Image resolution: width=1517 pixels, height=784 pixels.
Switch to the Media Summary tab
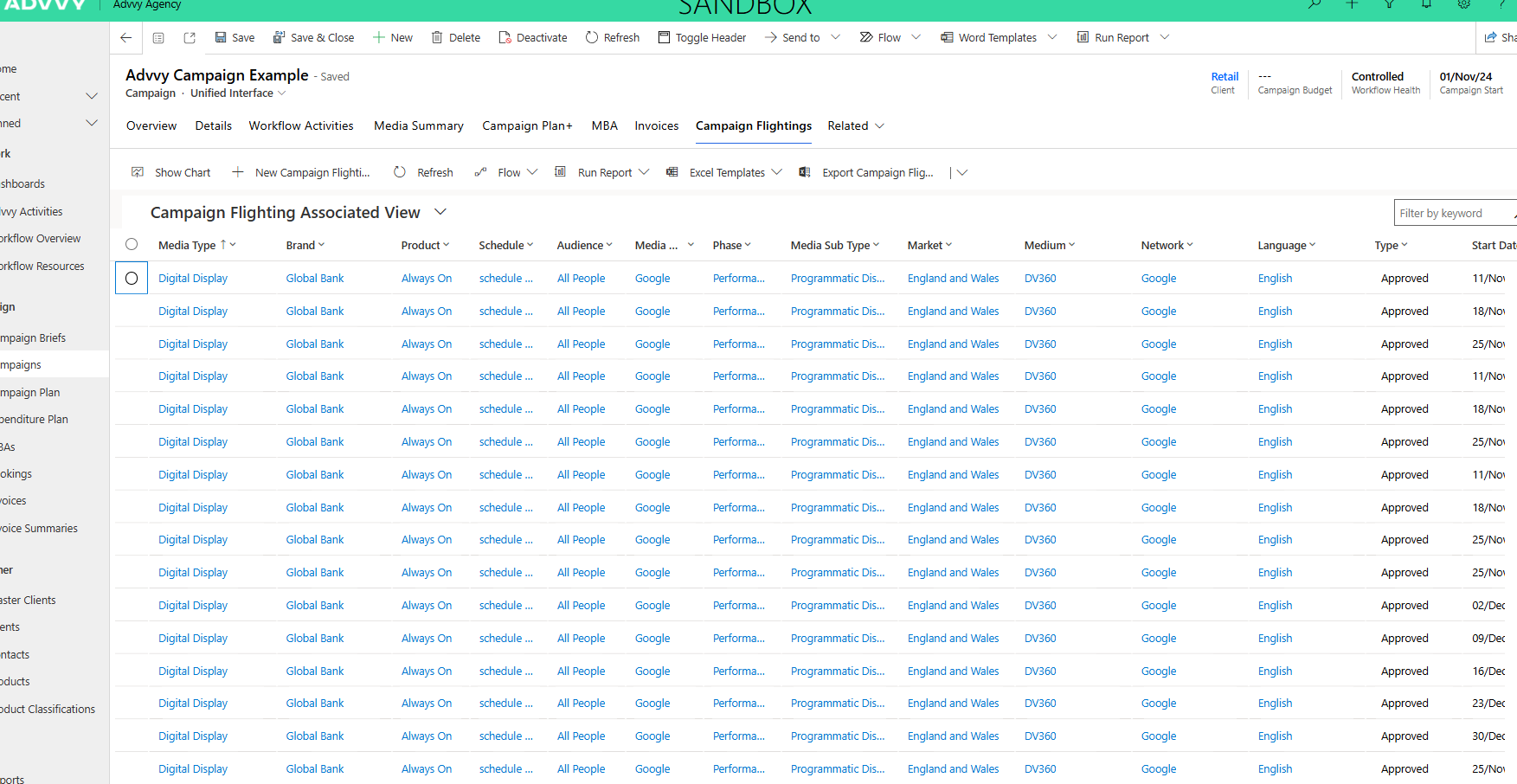[x=418, y=125]
